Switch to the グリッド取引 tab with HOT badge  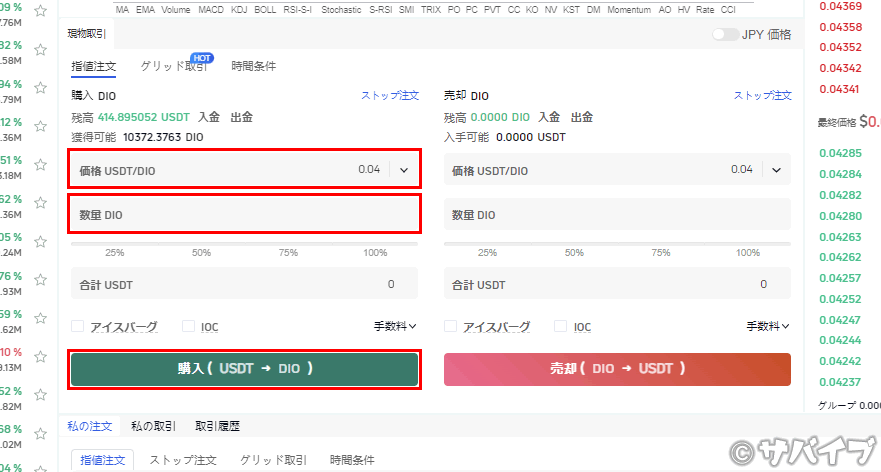point(174,66)
